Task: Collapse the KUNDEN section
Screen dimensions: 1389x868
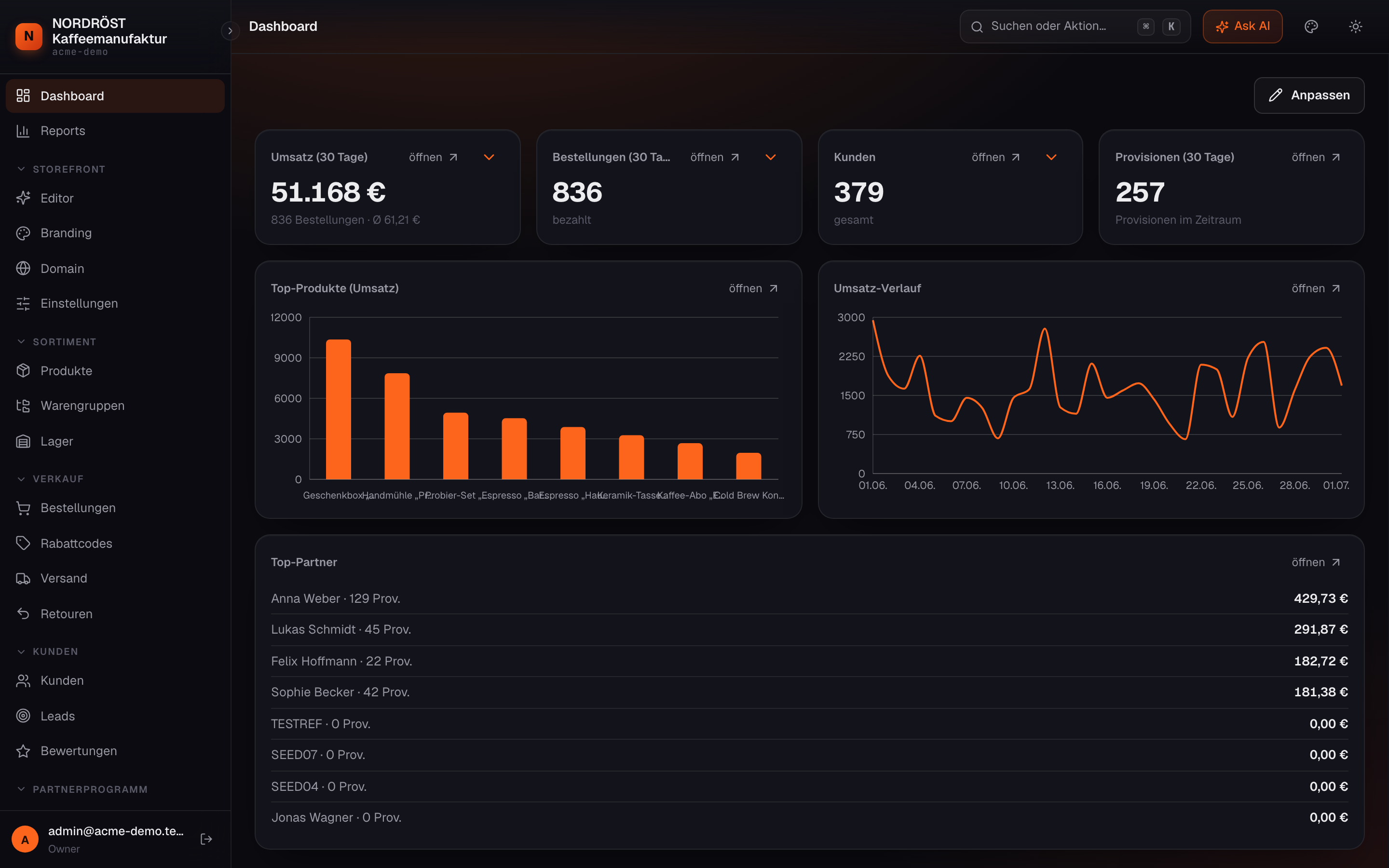Action: [x=47, y=651]
